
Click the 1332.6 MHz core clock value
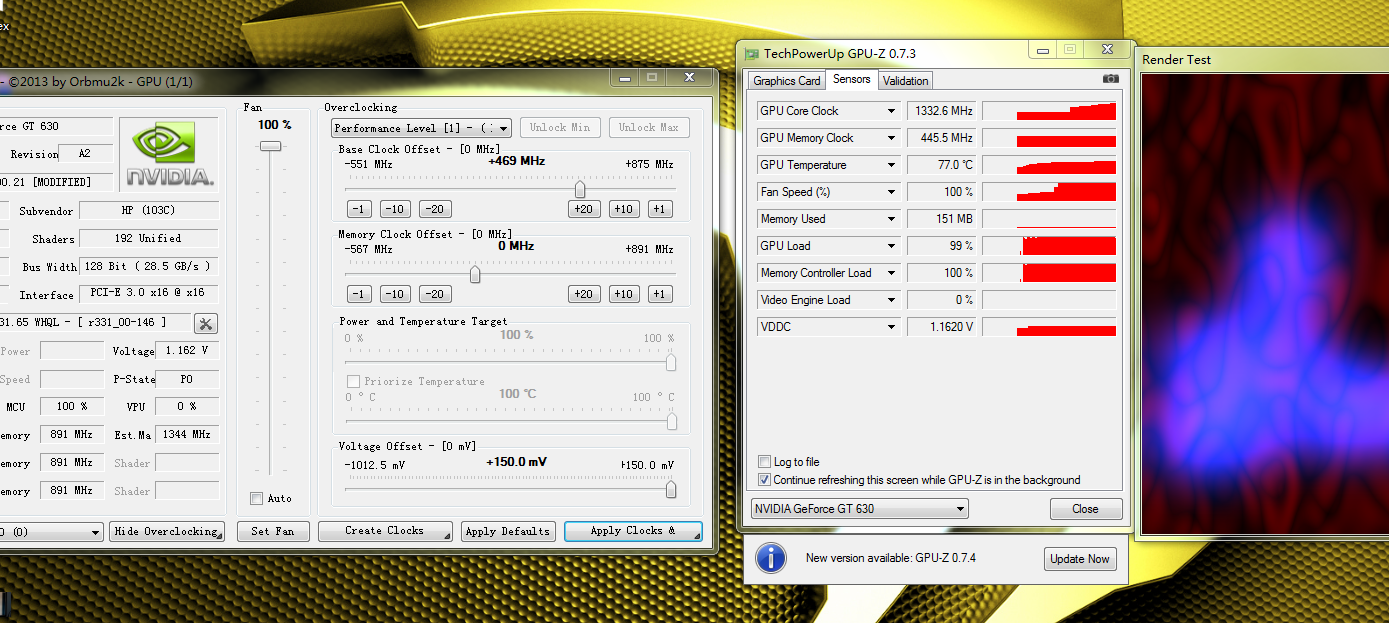pyautogui.click(x=942, y=111)
